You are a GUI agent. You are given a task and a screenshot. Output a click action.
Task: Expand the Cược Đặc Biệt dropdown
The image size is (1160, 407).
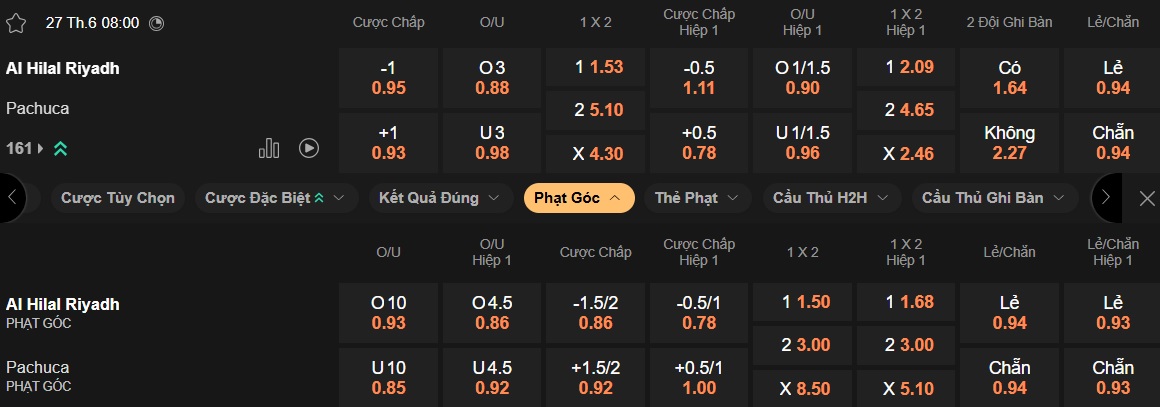point(275,198)
